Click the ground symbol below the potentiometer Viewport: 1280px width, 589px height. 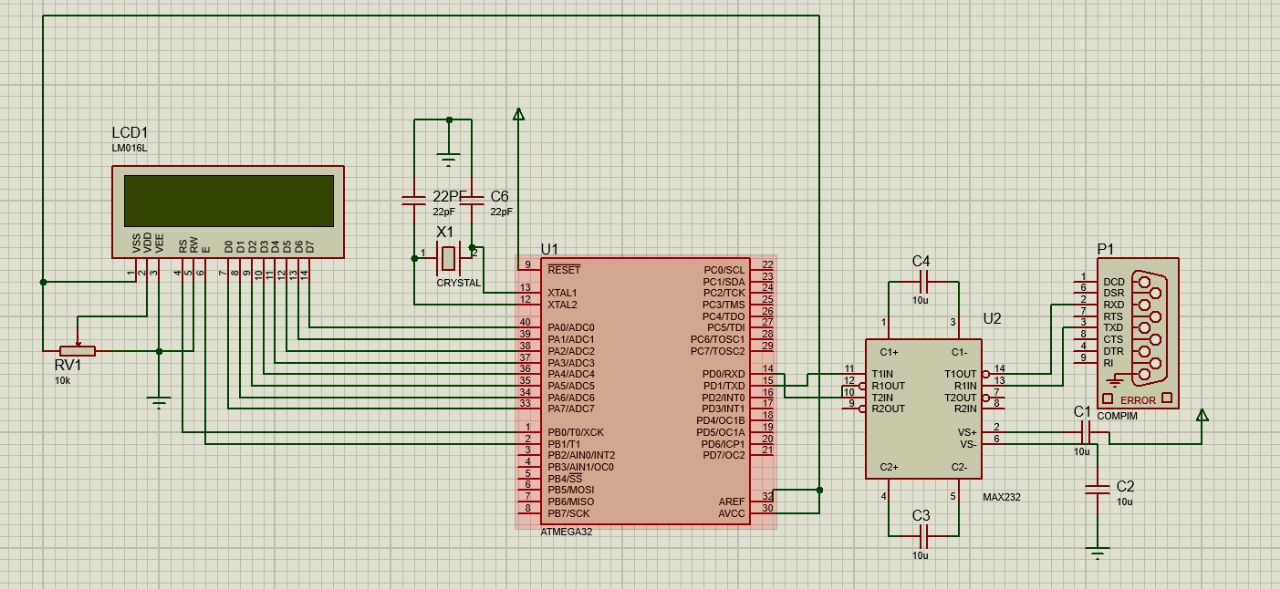158,401
